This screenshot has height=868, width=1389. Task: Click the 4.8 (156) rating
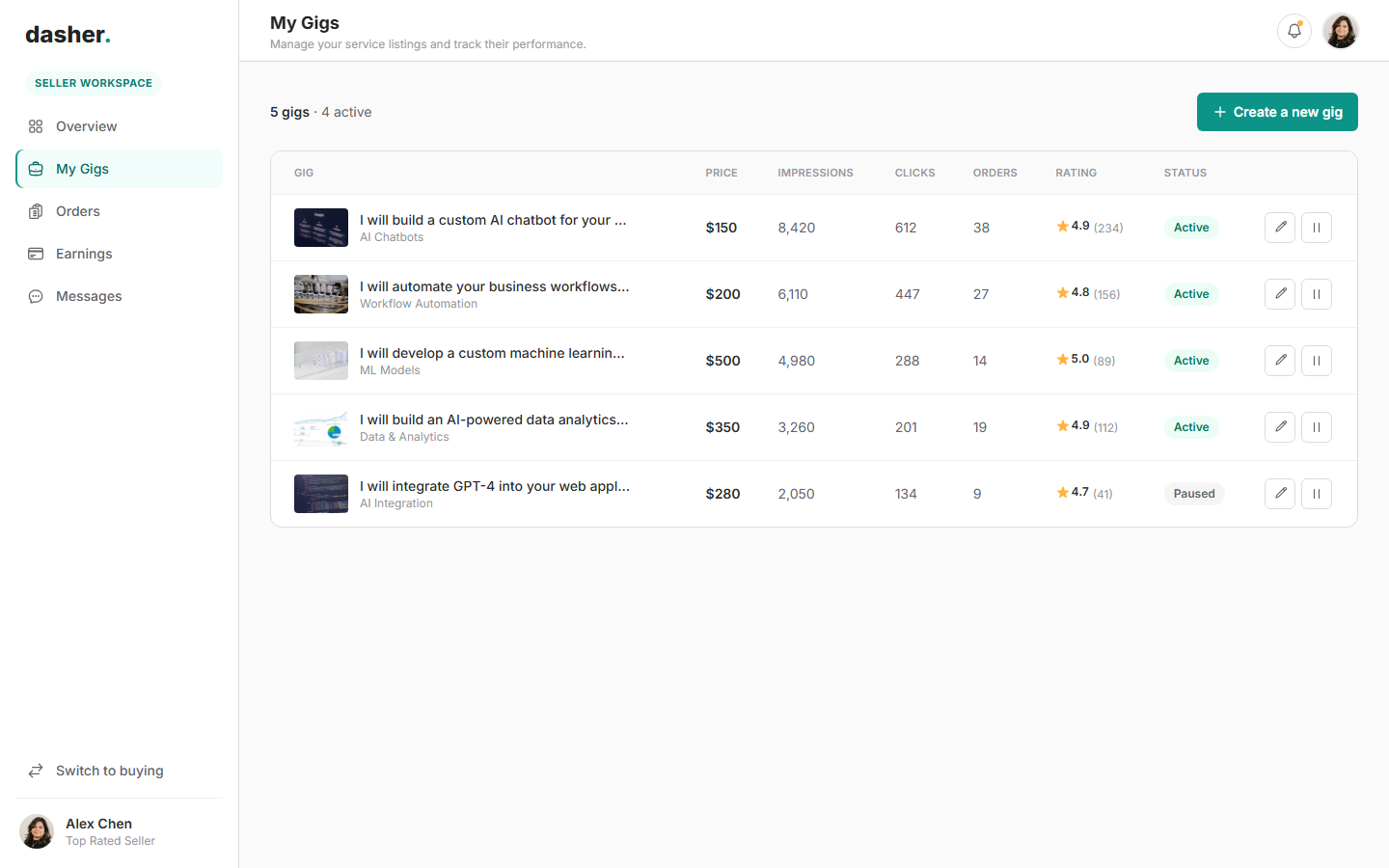1088,293
